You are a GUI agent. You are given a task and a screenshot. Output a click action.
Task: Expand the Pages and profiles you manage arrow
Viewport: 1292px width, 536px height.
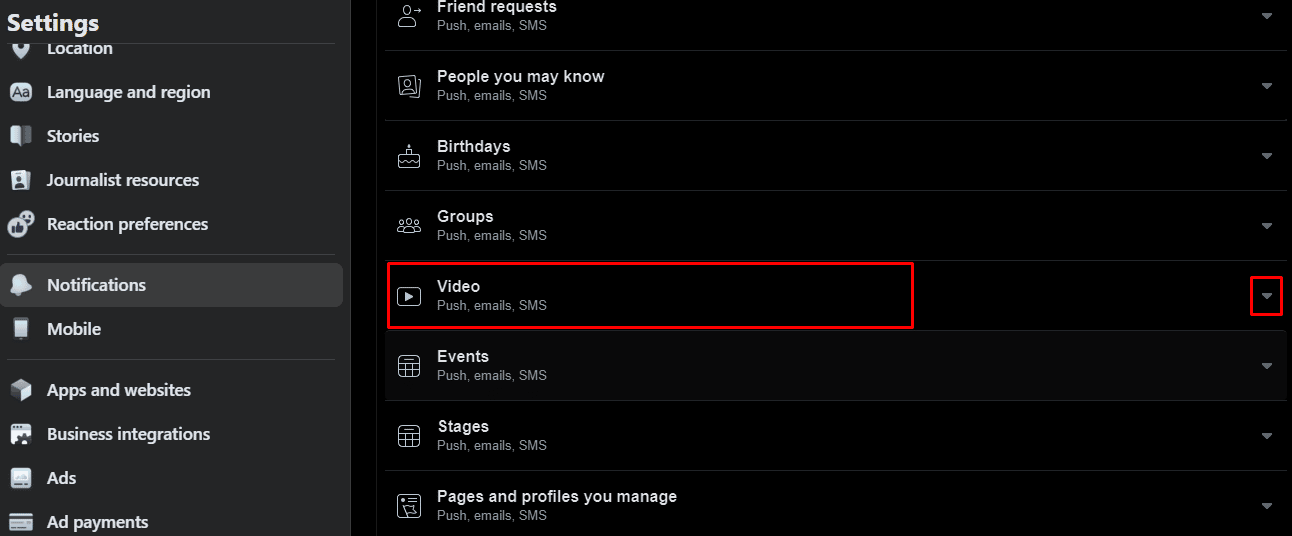[1267, 506]
